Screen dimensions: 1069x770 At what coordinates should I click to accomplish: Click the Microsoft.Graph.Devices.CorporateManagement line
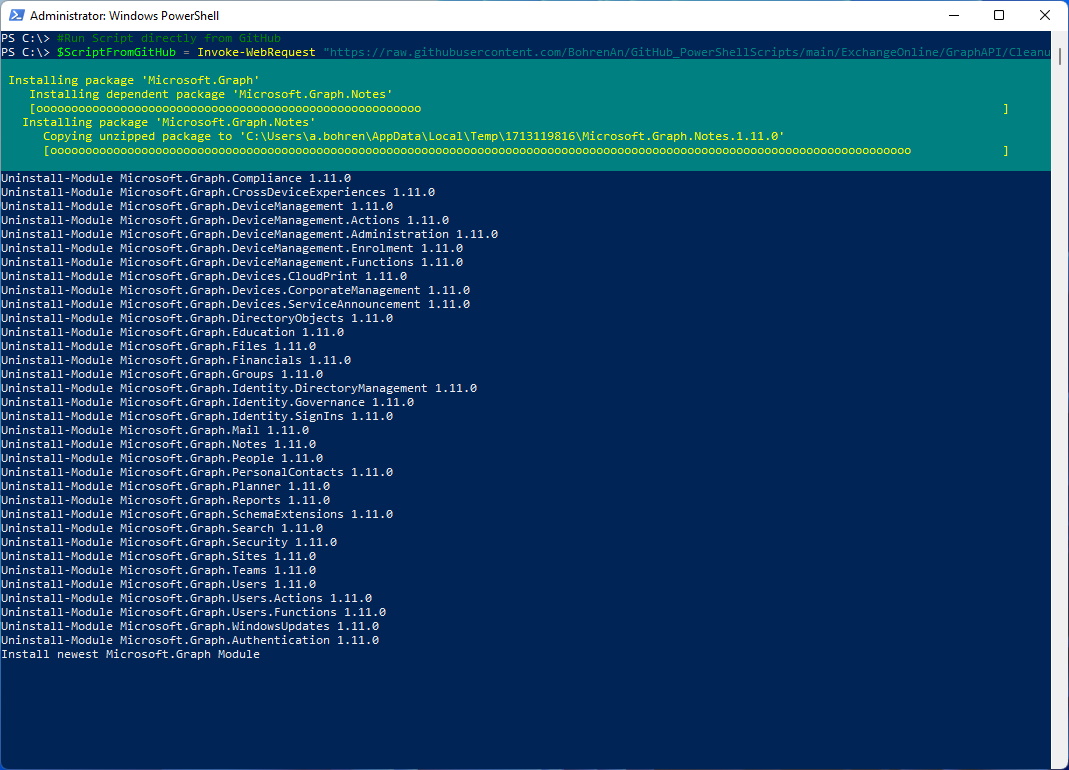pyautogui.click(x=235, y=291)
